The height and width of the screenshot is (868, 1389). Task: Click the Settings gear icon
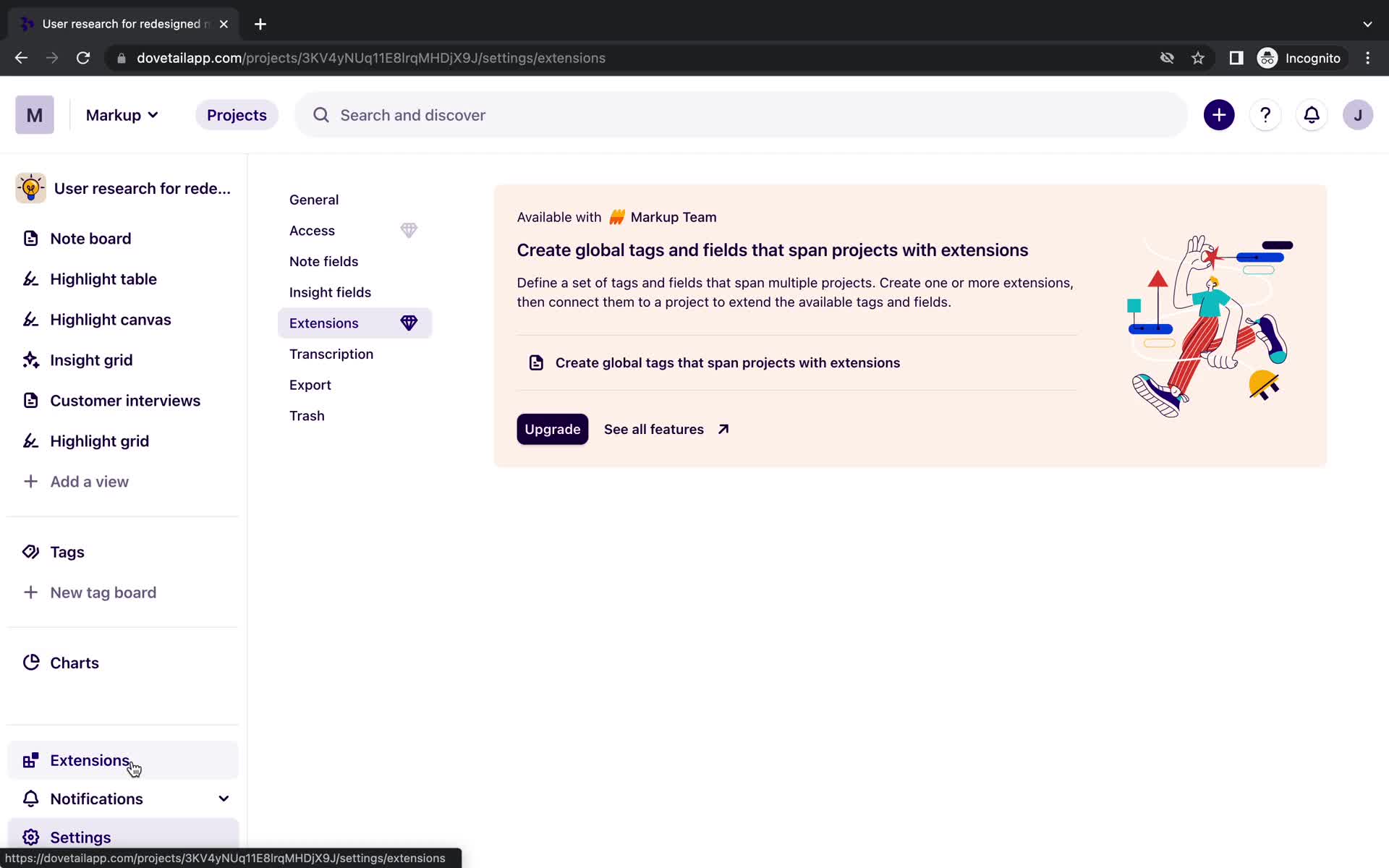tap(31, 837)
